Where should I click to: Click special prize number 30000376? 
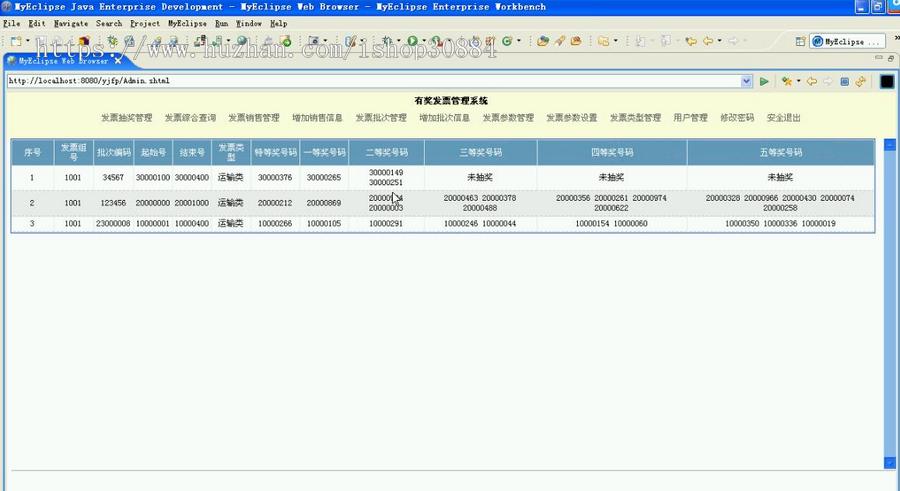(275, 177)
